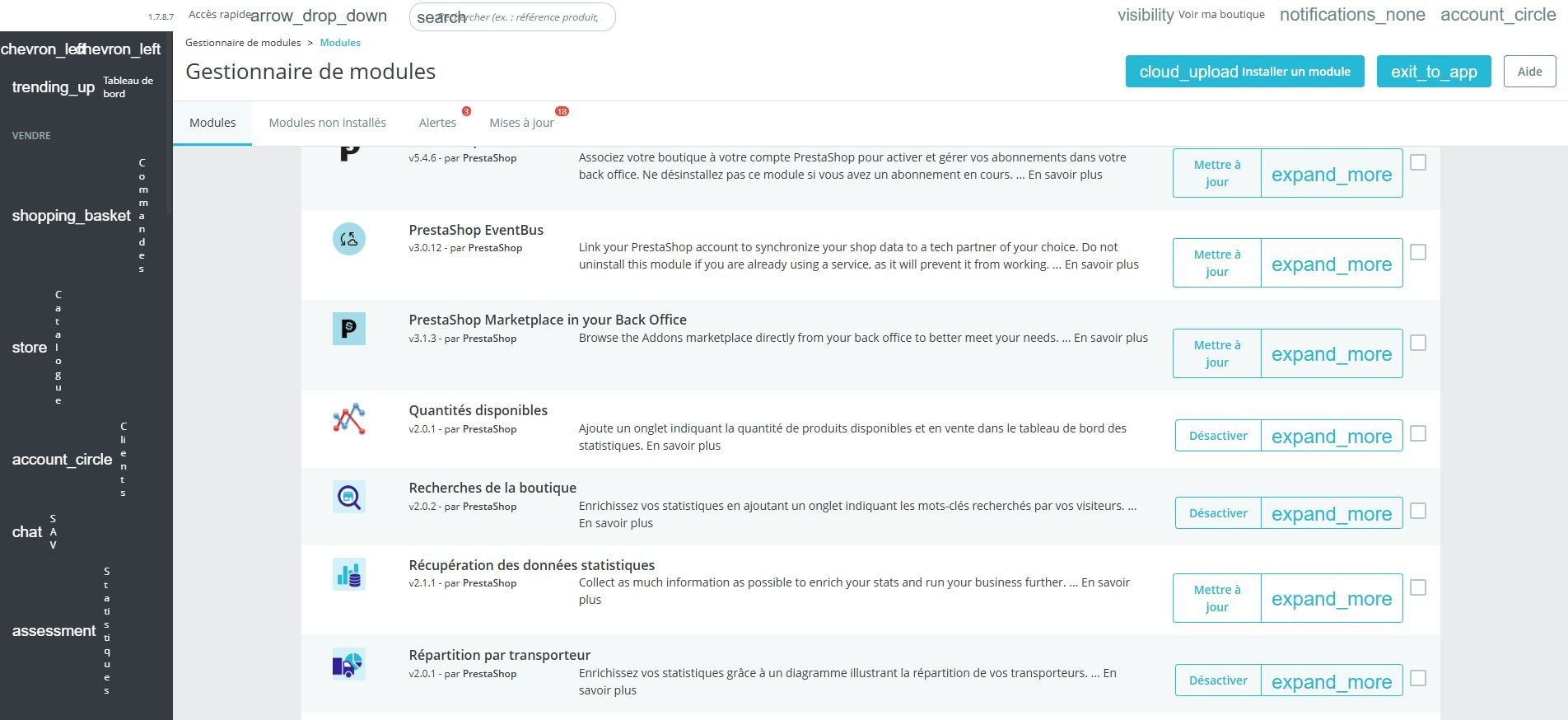
Task: Click Désactiver for Recherches de la boutique
Action: (1218, 513)
